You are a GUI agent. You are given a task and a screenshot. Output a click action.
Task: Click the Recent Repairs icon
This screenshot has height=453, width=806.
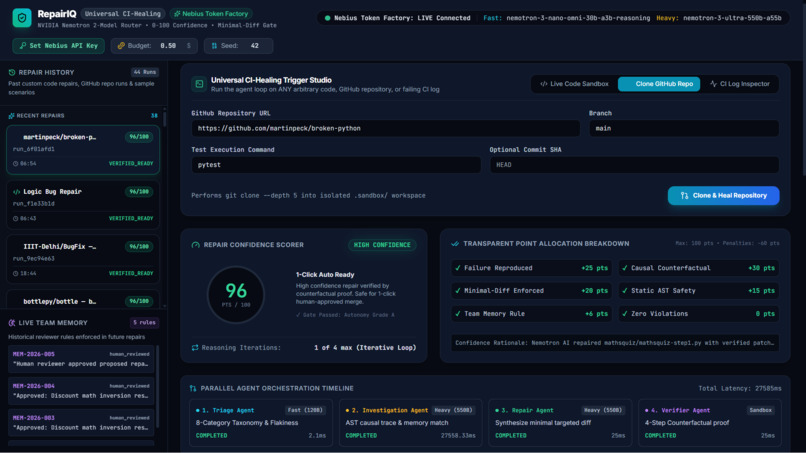[11, 116]
